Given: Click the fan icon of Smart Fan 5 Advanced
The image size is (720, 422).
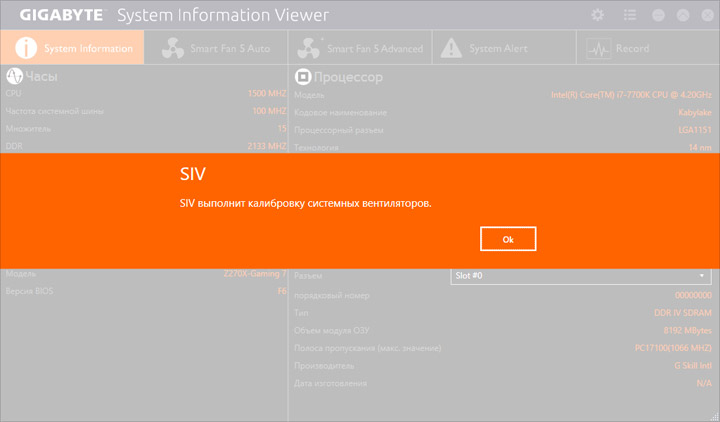Looking at the screenshot, I should (x=309, y=48).
